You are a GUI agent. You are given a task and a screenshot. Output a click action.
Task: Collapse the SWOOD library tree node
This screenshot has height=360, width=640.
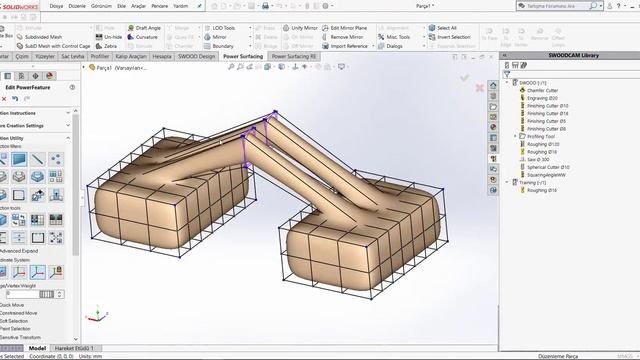(x=507, y=83)
